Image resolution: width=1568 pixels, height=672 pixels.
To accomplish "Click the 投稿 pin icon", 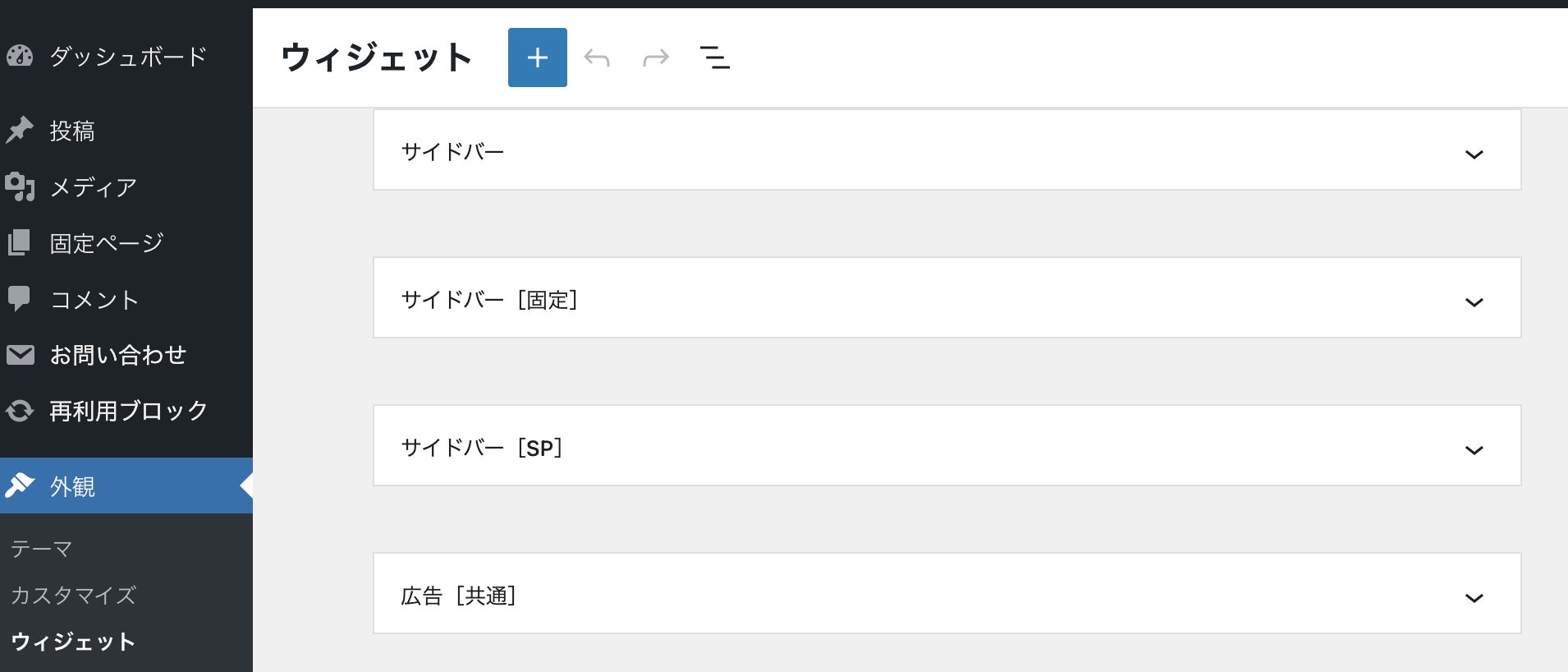I will click(x=20, y=130).
